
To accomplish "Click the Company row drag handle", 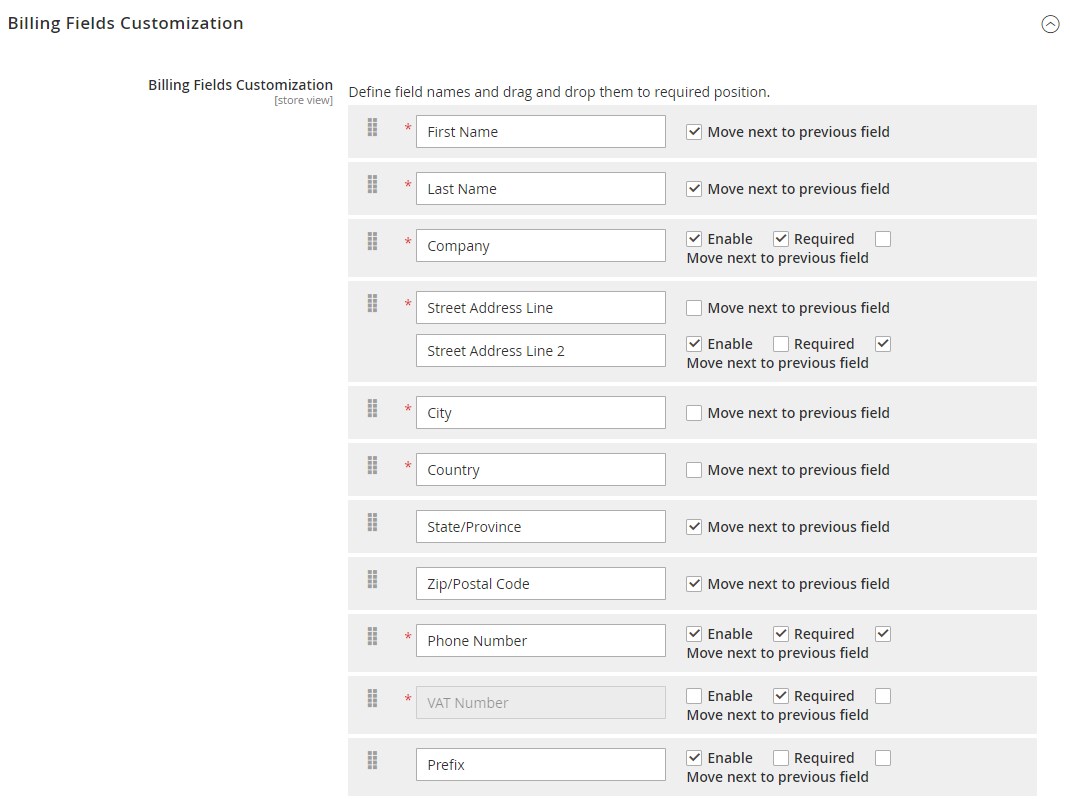I will coord(372,241).
